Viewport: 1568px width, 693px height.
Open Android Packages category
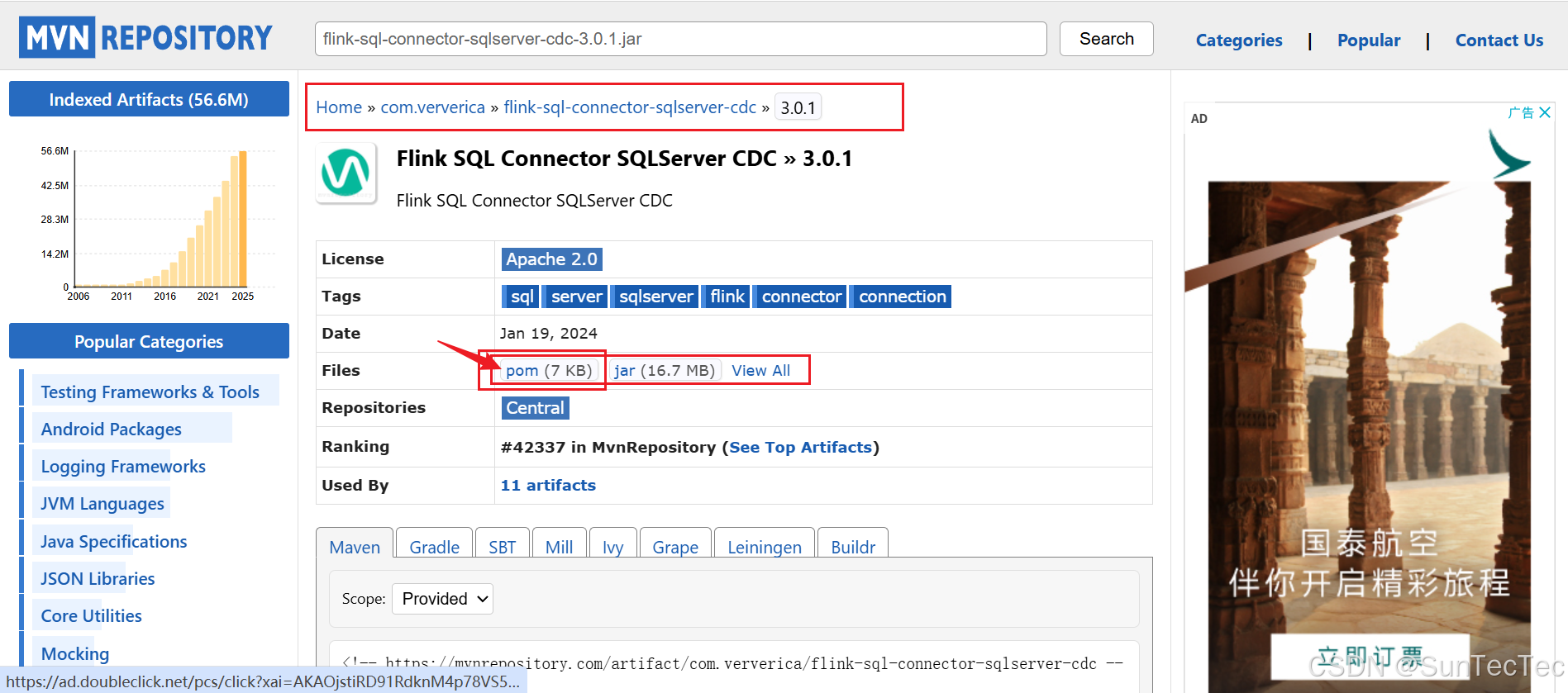pos(111,429)
